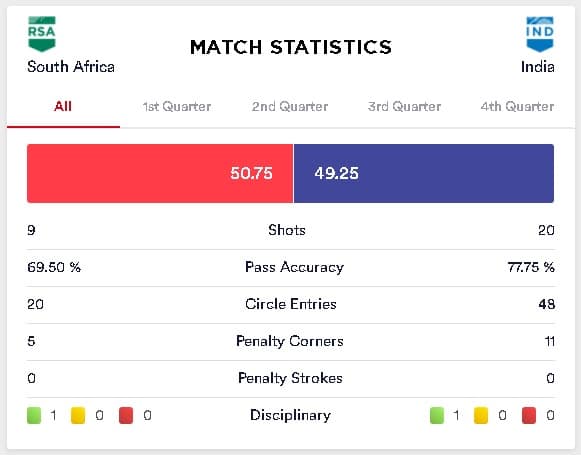Image resolution: width=581 pixels, height=456 pixels.
Task: Click the Shots statistic row label
Action: 287,230
